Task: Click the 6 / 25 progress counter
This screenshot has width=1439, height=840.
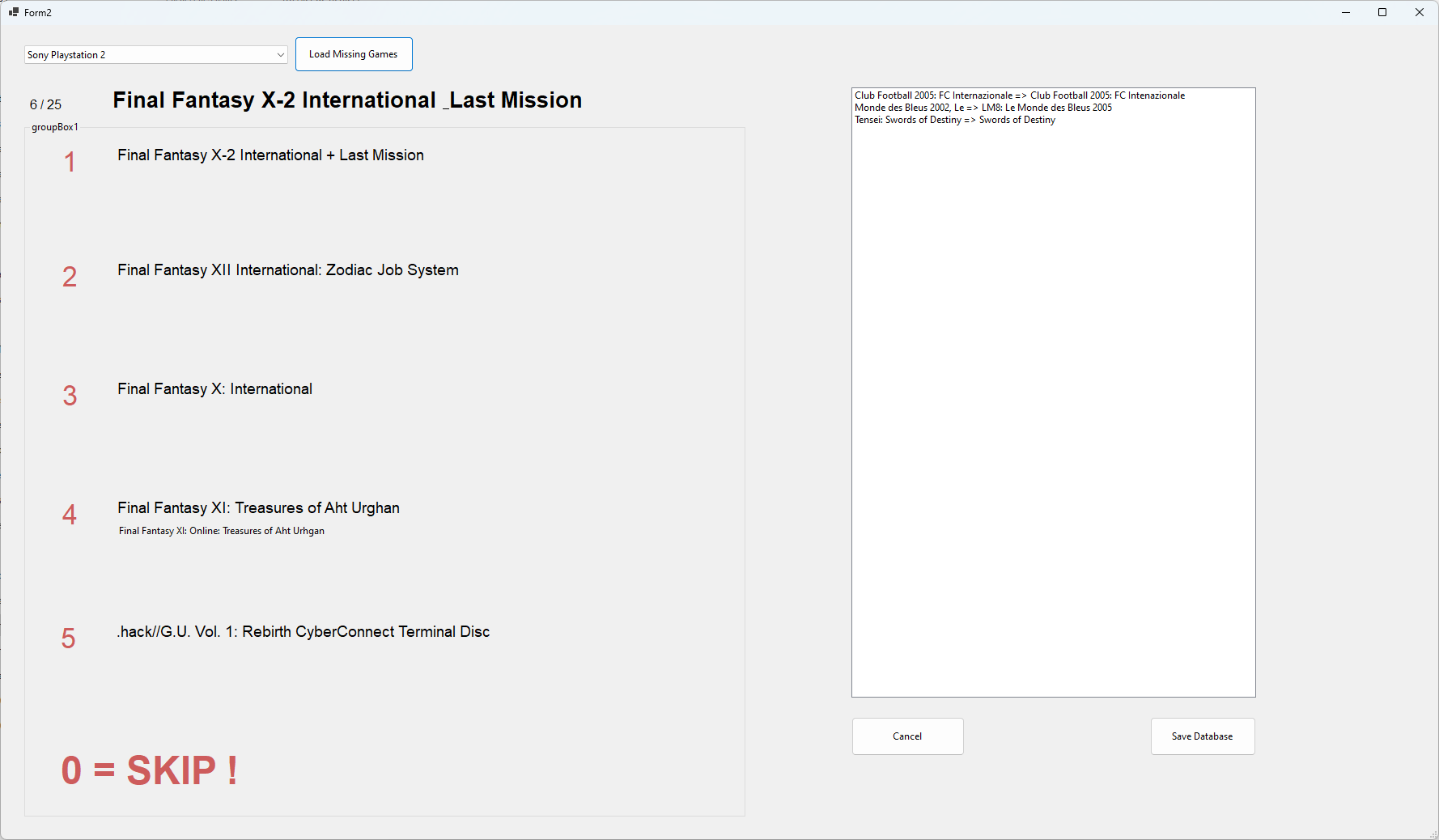Action: coord(45,104)
